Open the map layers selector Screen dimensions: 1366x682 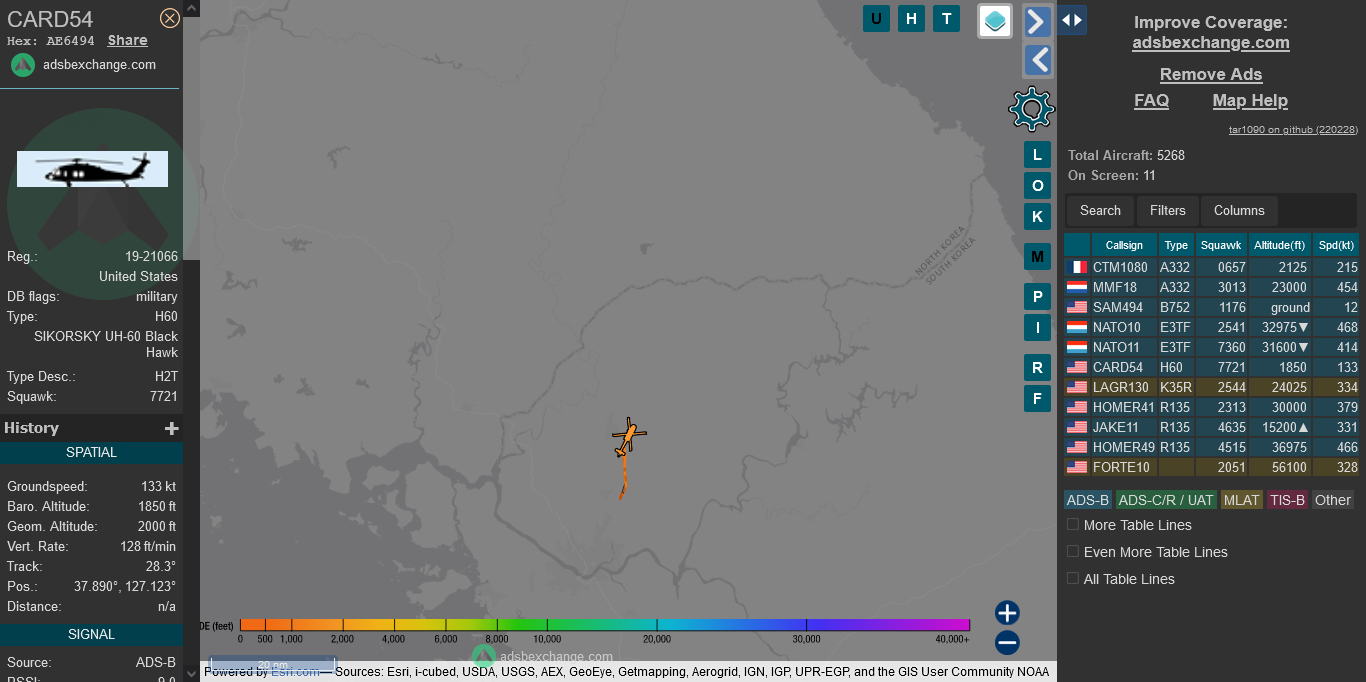995,21
